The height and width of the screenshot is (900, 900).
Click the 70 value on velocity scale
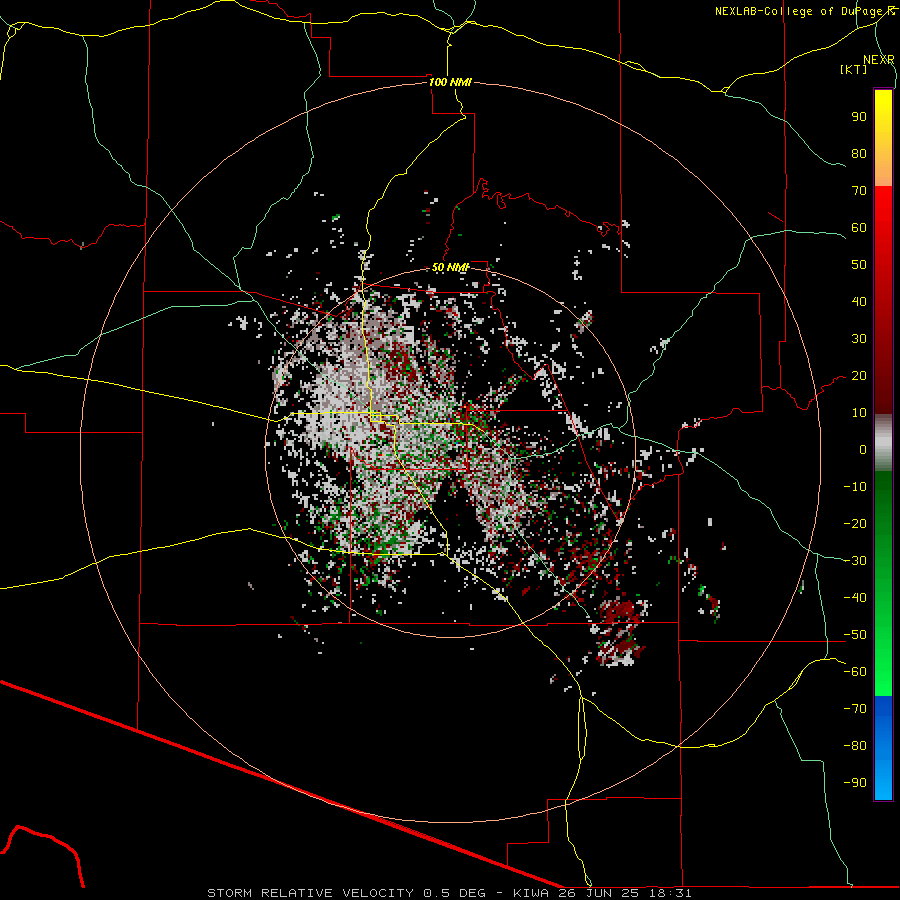click(859, 191)
